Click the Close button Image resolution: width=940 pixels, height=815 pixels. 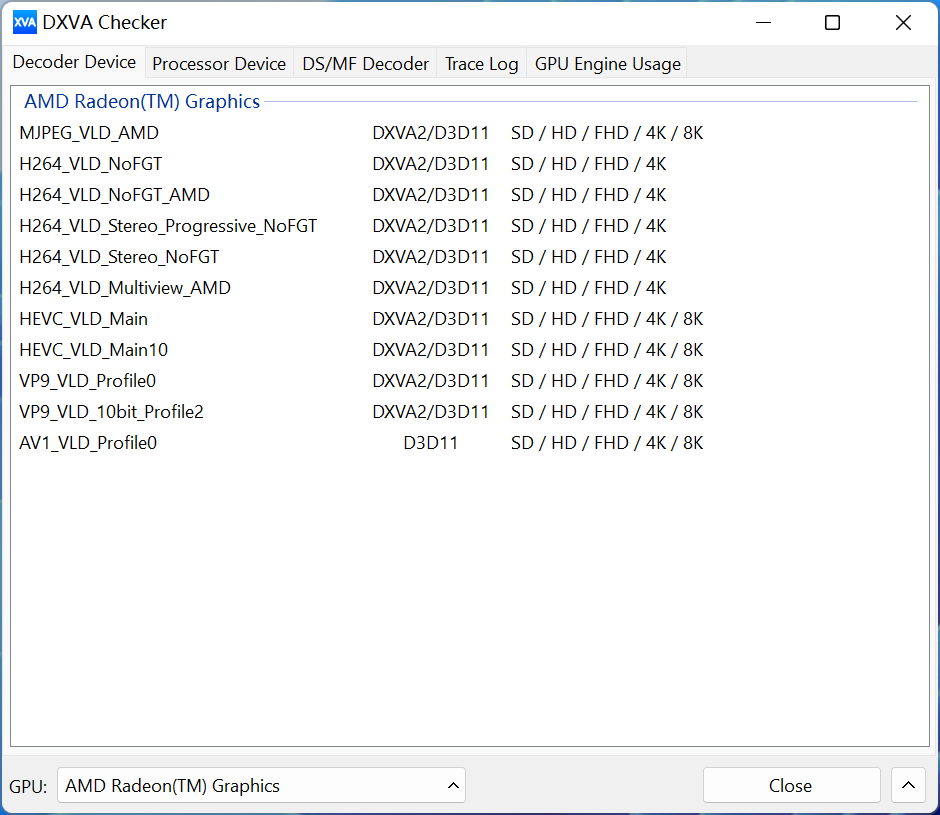point(791,785)
